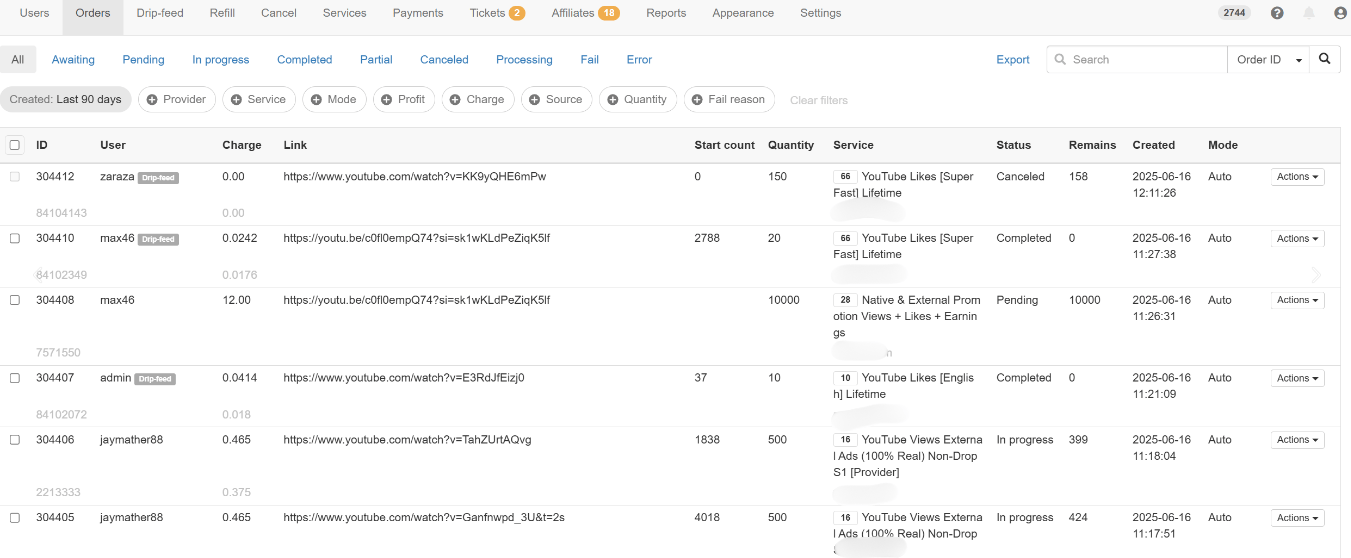The width and height of the screenshot is (1351, 558).
Task: Add the Fail reason filter
Action: click(x=728, y=99)
